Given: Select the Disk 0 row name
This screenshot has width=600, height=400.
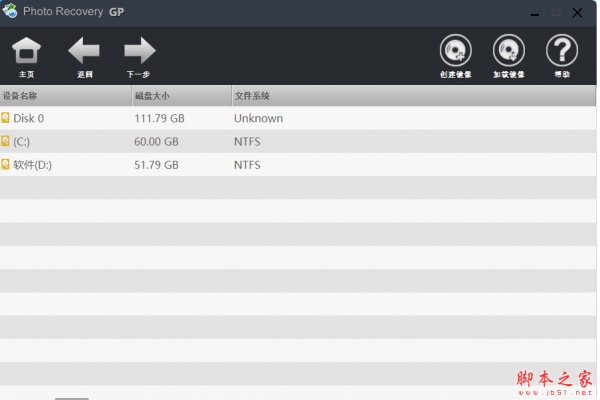Looking at the screenshot, I should (x=29, y=118).
